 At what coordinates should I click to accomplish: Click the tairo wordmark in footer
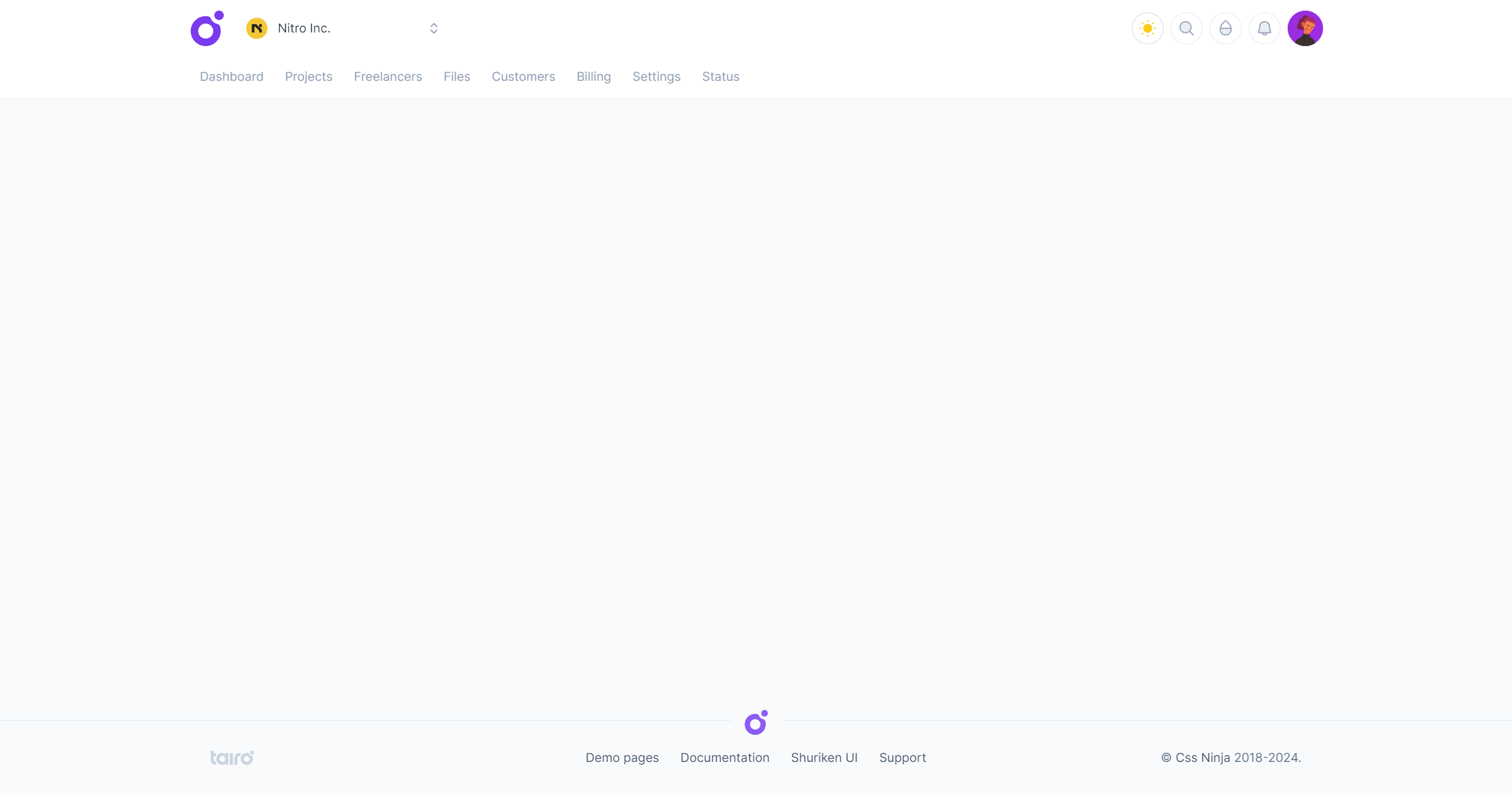232,758
